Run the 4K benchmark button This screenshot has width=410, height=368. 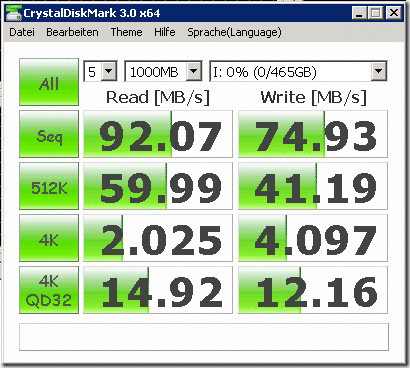point(49,238)
